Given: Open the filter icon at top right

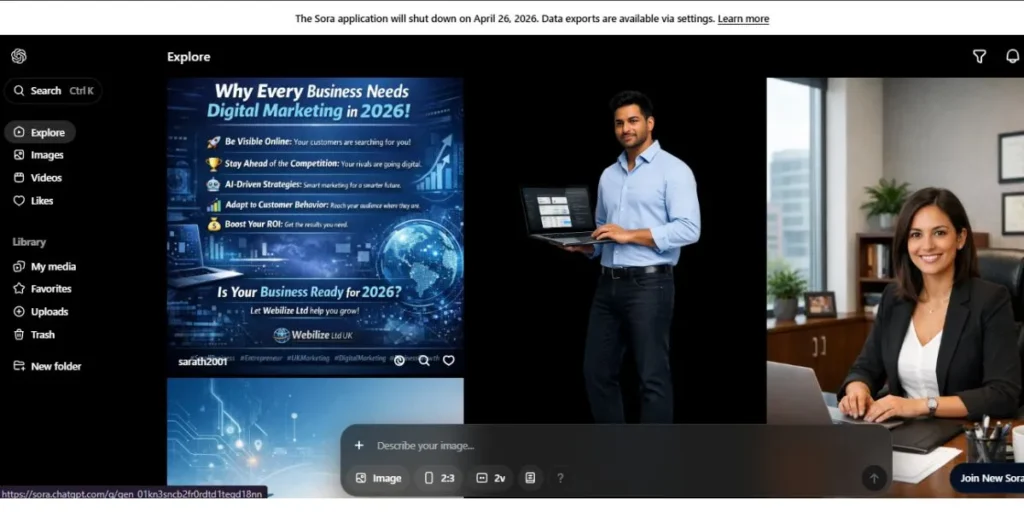Looking at the screenshot, I should (x=980, y=57).
